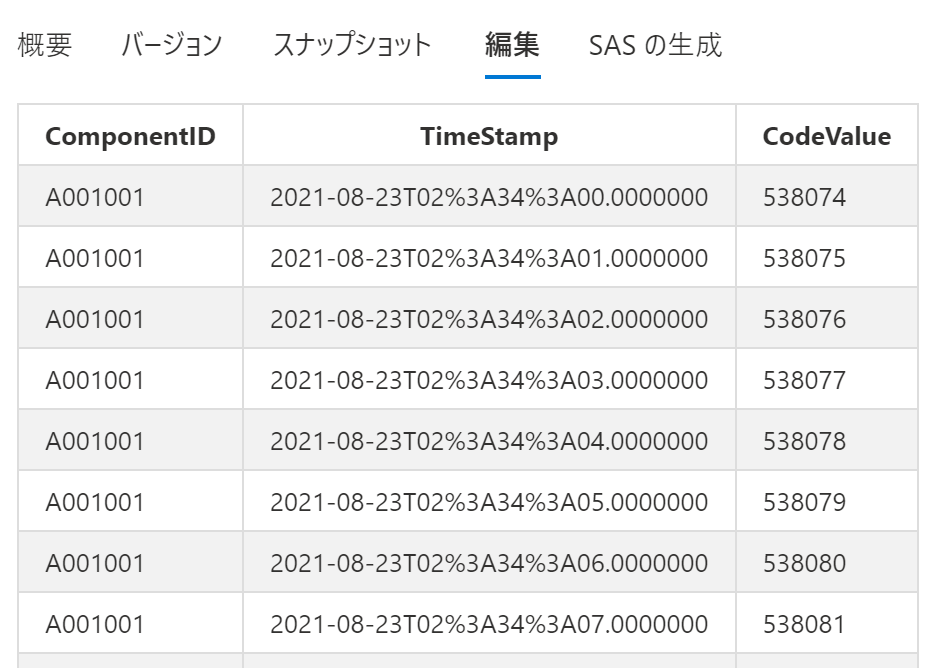949x668 pixels.
Task: Select the CodeValue cell 538074
Action: click(804, 197)
